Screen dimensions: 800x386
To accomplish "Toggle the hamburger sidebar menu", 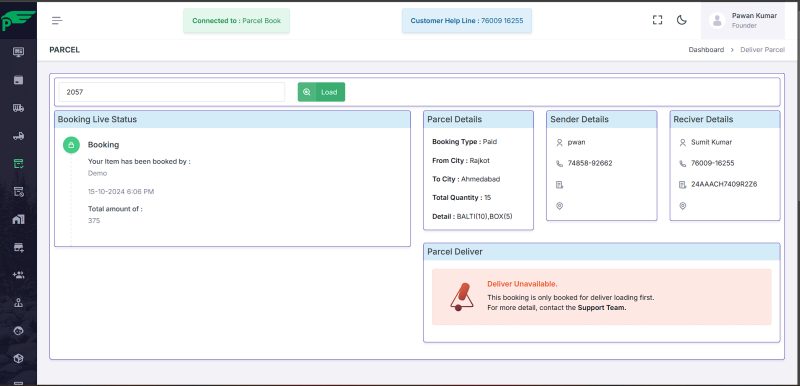I will pyautogui.click(x=57, y=20).
